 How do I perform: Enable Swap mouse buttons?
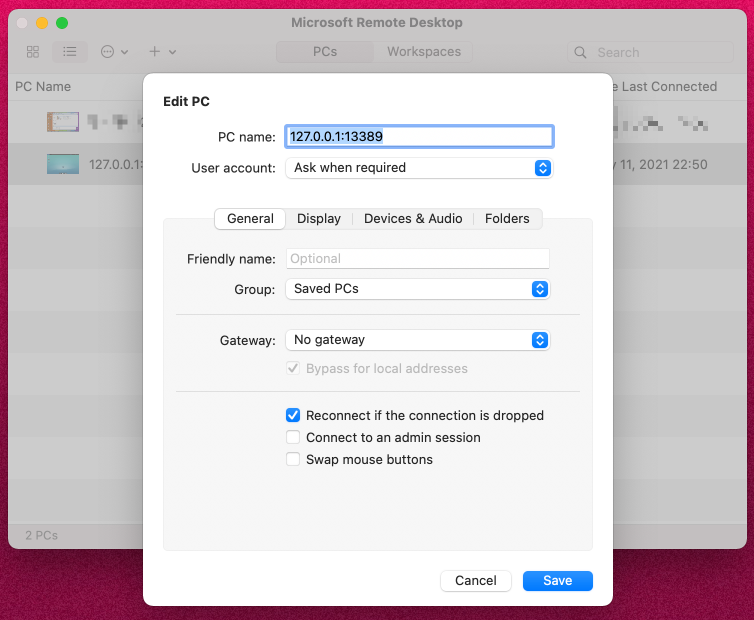point(293,459)
